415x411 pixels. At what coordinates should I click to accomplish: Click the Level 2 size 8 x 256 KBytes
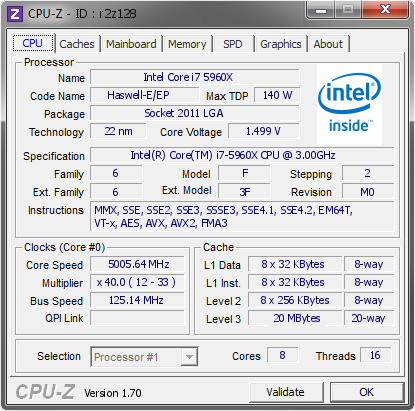295,300
